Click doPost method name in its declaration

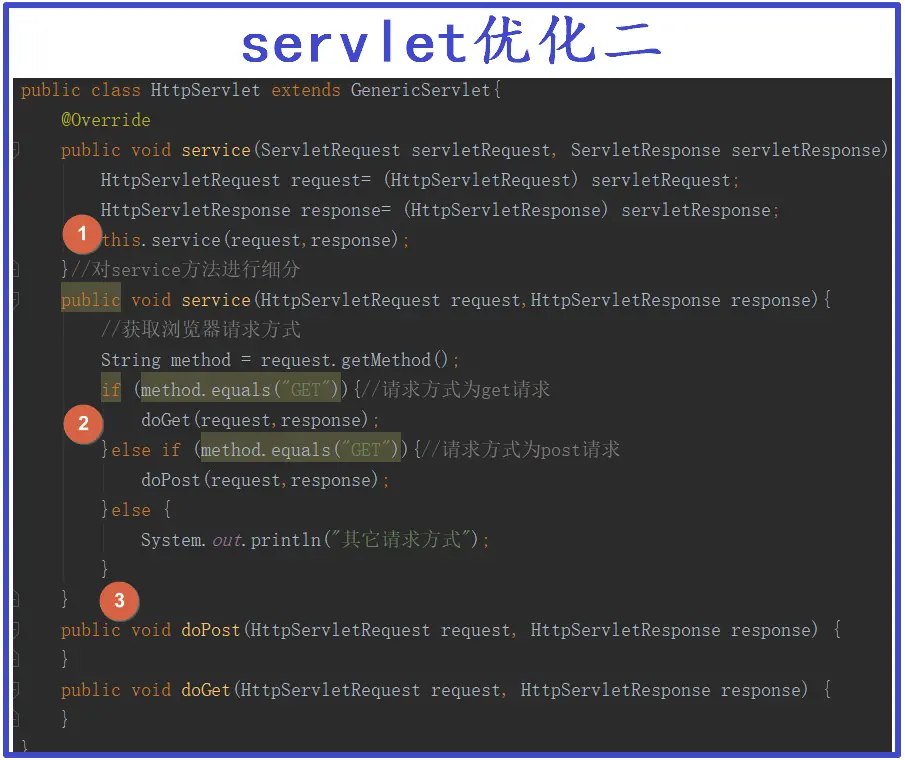(210, 630)
